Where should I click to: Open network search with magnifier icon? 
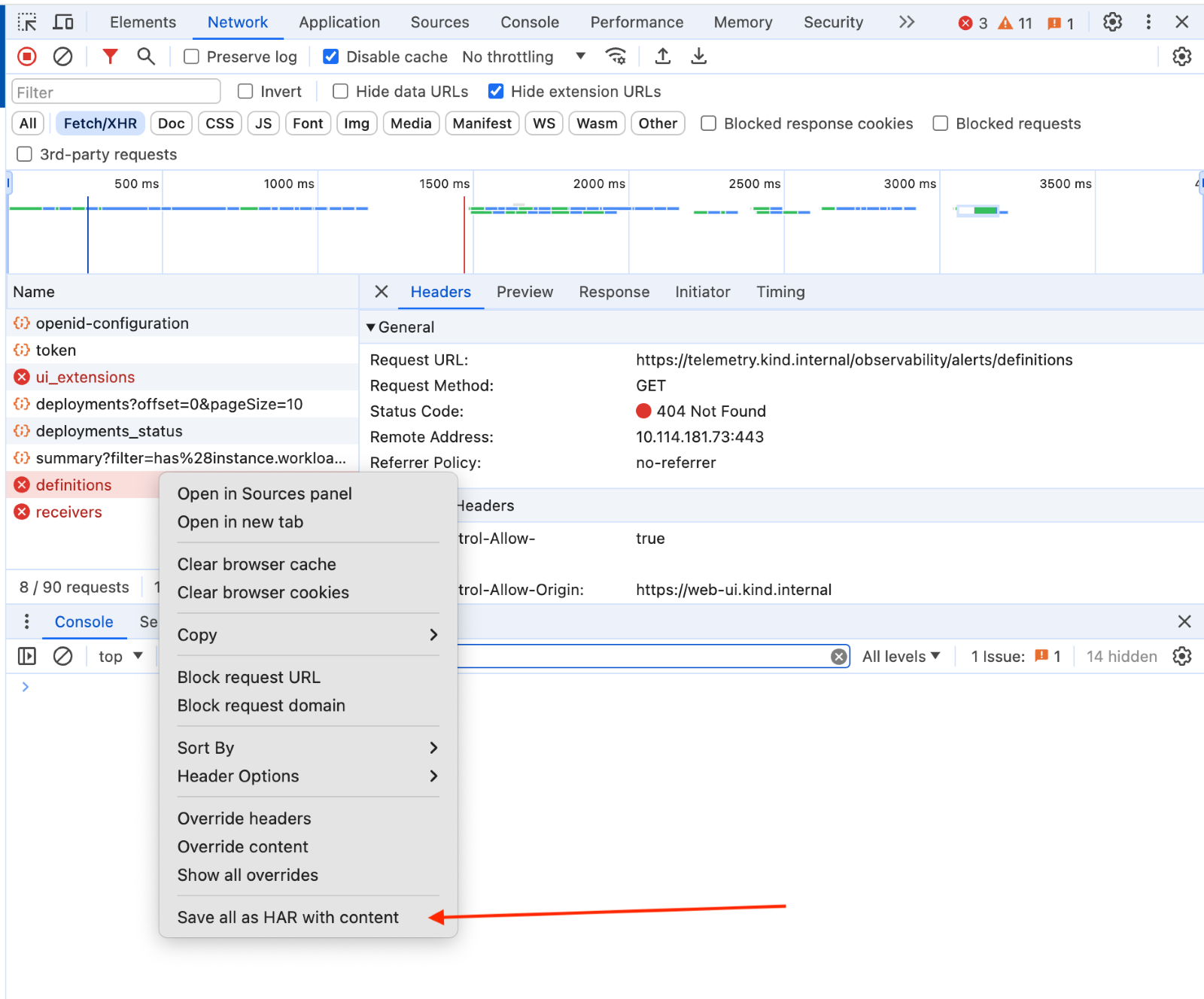tap(146, 56)
